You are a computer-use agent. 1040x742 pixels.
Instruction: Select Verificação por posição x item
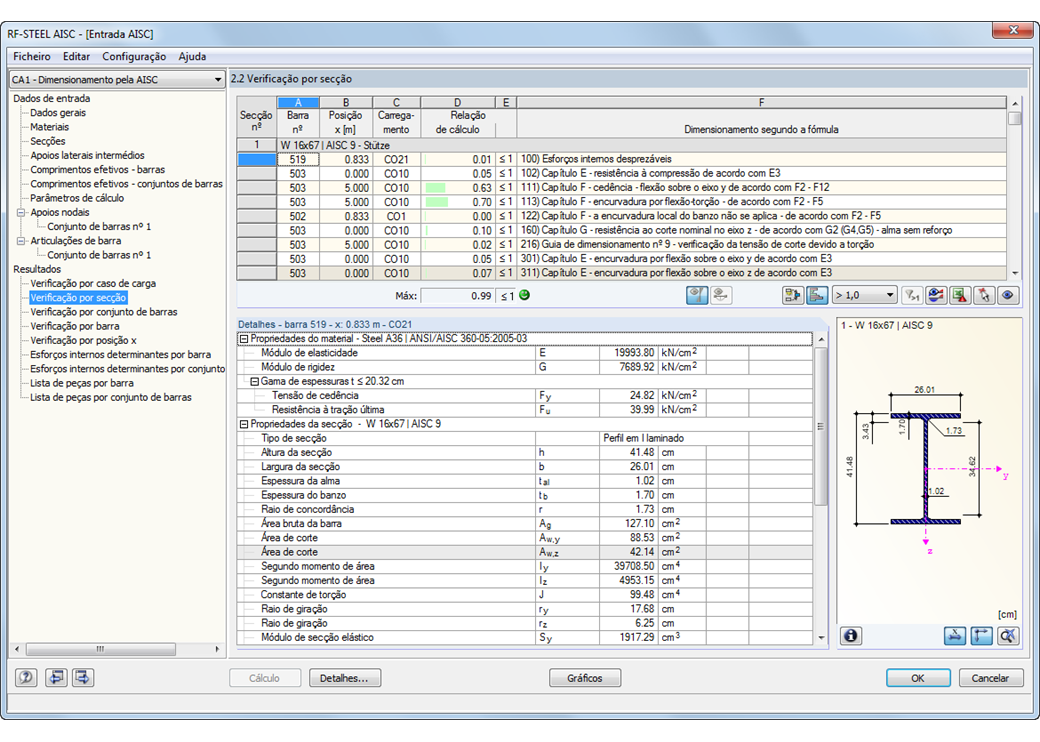click(83, 340)
